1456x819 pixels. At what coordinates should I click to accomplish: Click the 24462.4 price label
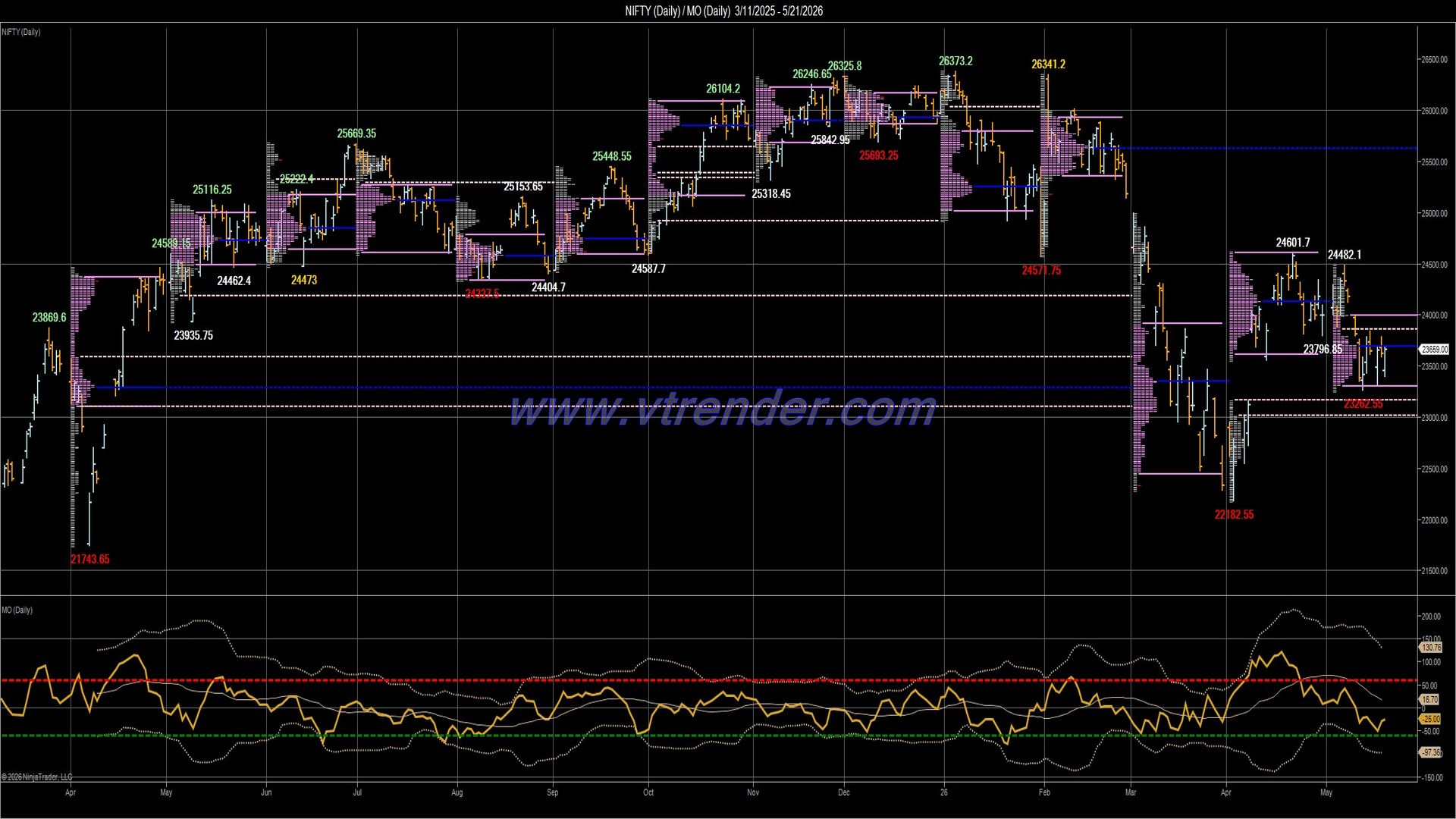coord(234,281)
